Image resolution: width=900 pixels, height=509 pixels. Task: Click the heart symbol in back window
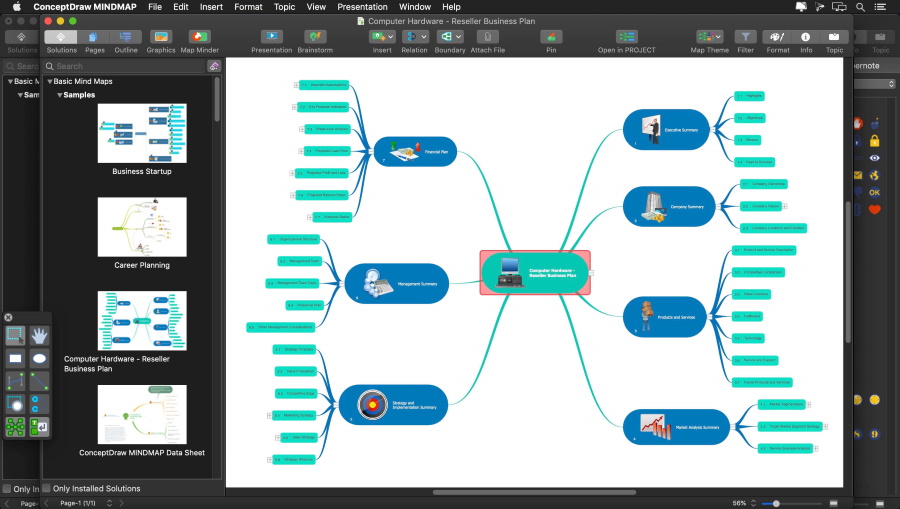coord(874,209)
